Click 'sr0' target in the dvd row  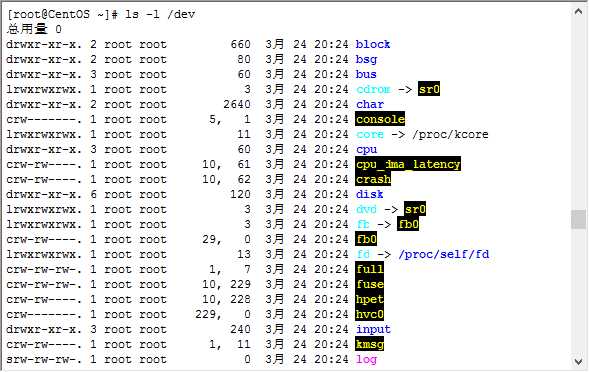[x=415, y=209]
